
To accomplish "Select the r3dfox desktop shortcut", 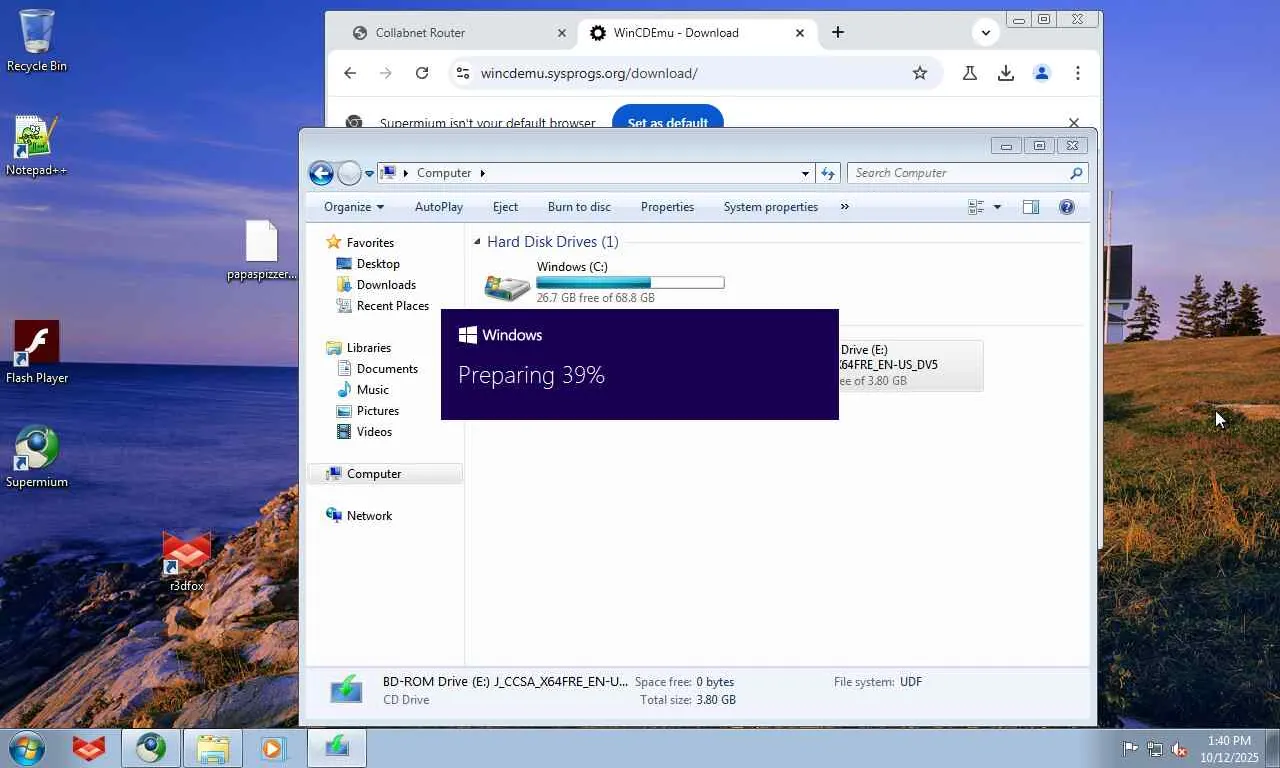I will coord(187,561).
